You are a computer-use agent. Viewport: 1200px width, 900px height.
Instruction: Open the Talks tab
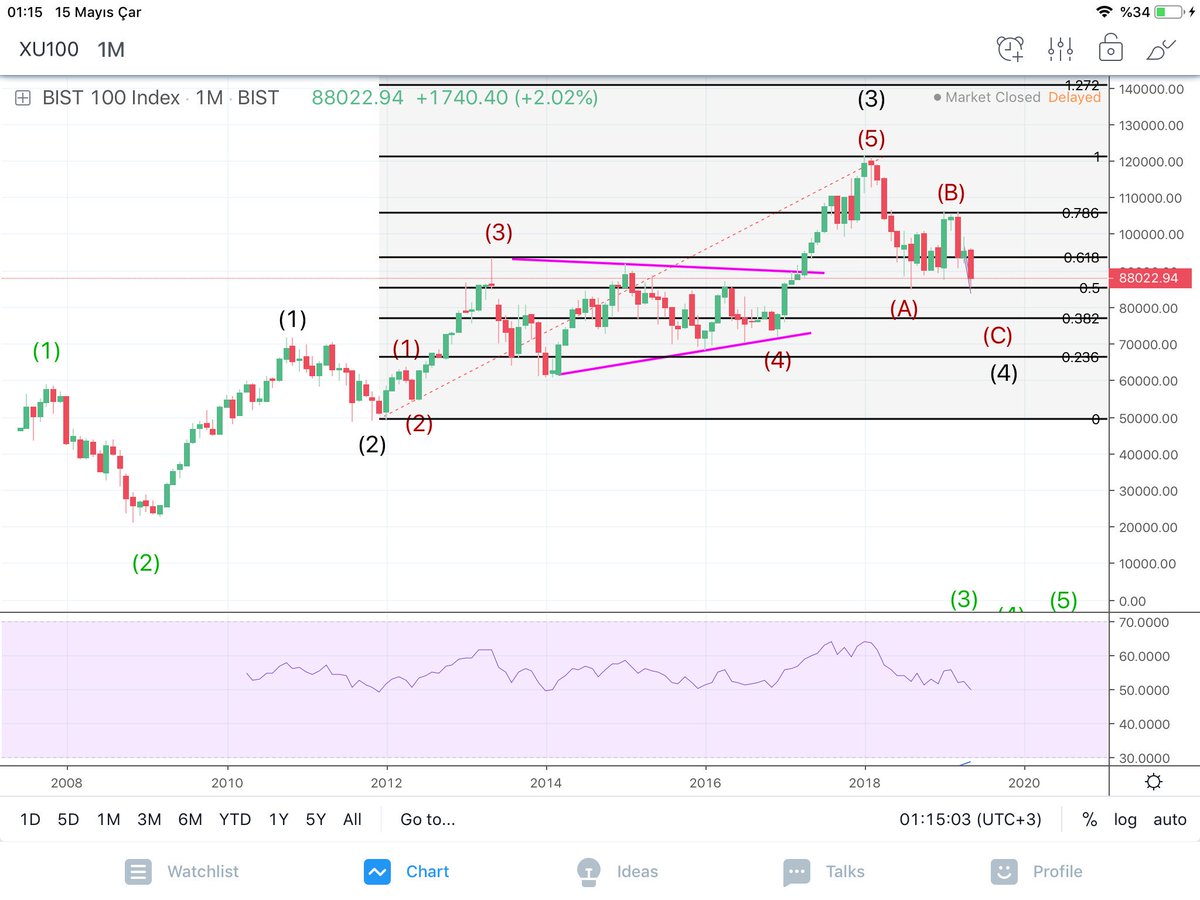pyautogui.click(x=824, y=871)
